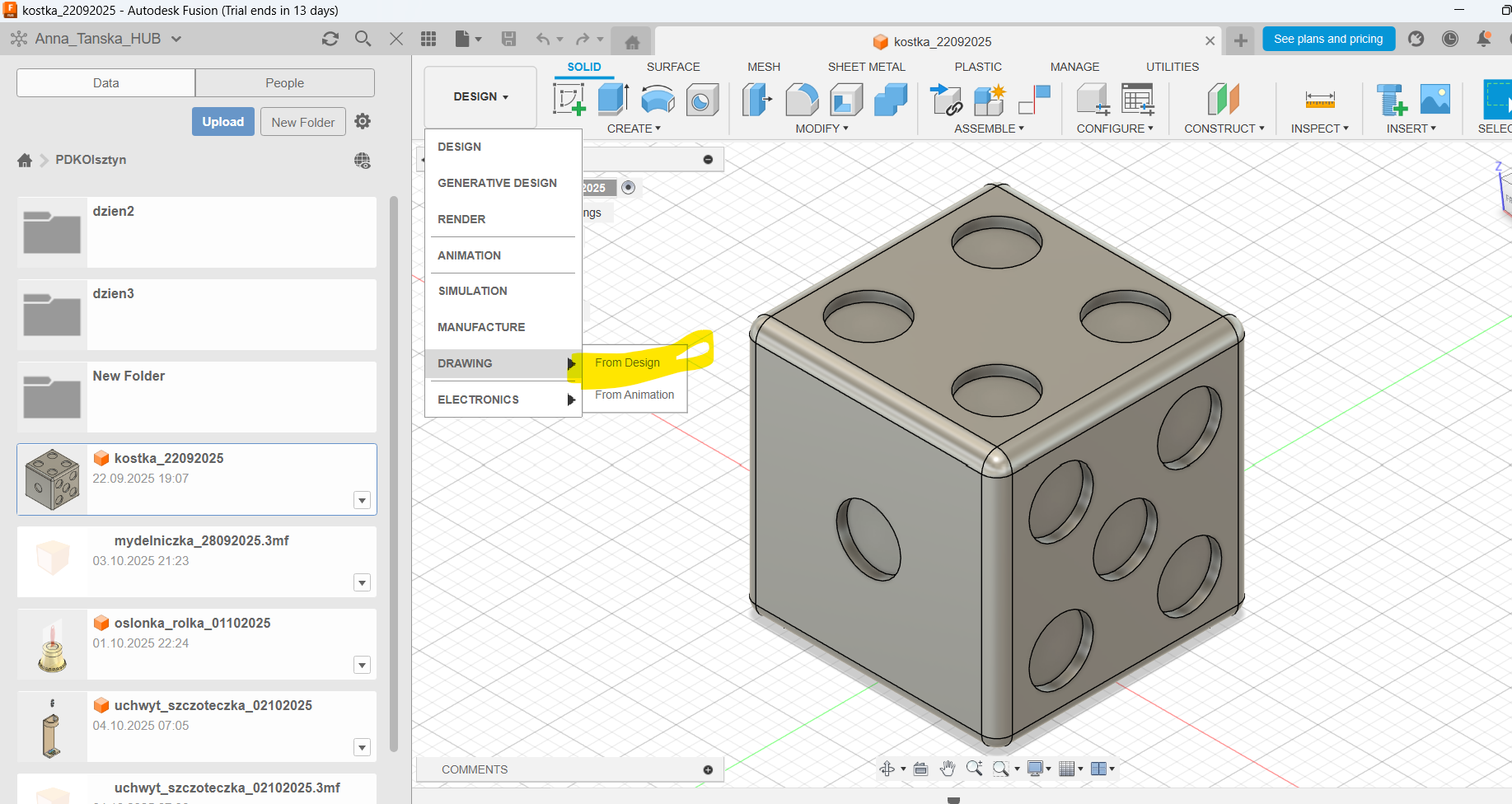
Task: Click the Create Sketch tool icon
Action: coord(569,100)
